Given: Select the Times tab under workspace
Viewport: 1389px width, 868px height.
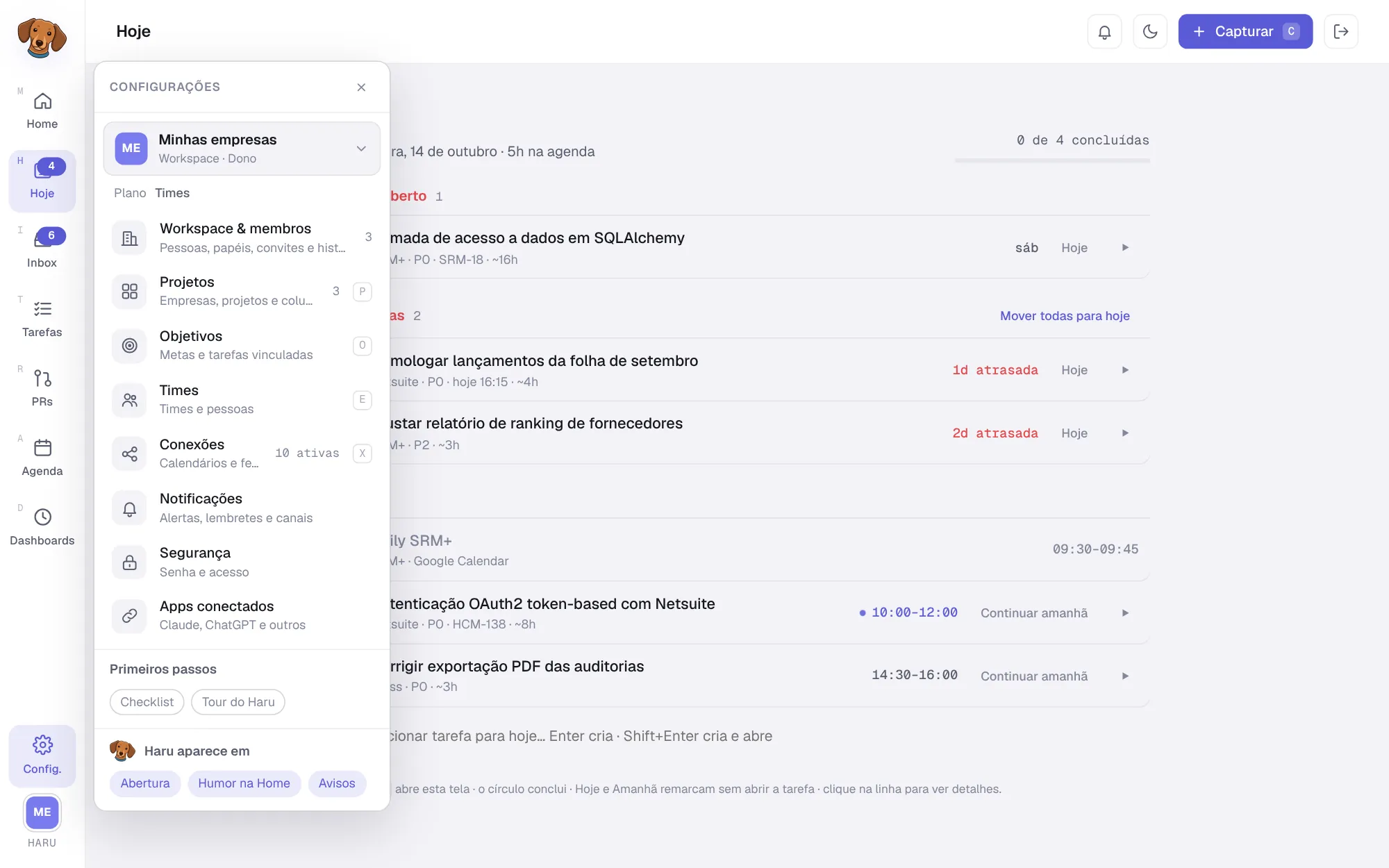Looking at the screenshot, I should pos(172,193).
